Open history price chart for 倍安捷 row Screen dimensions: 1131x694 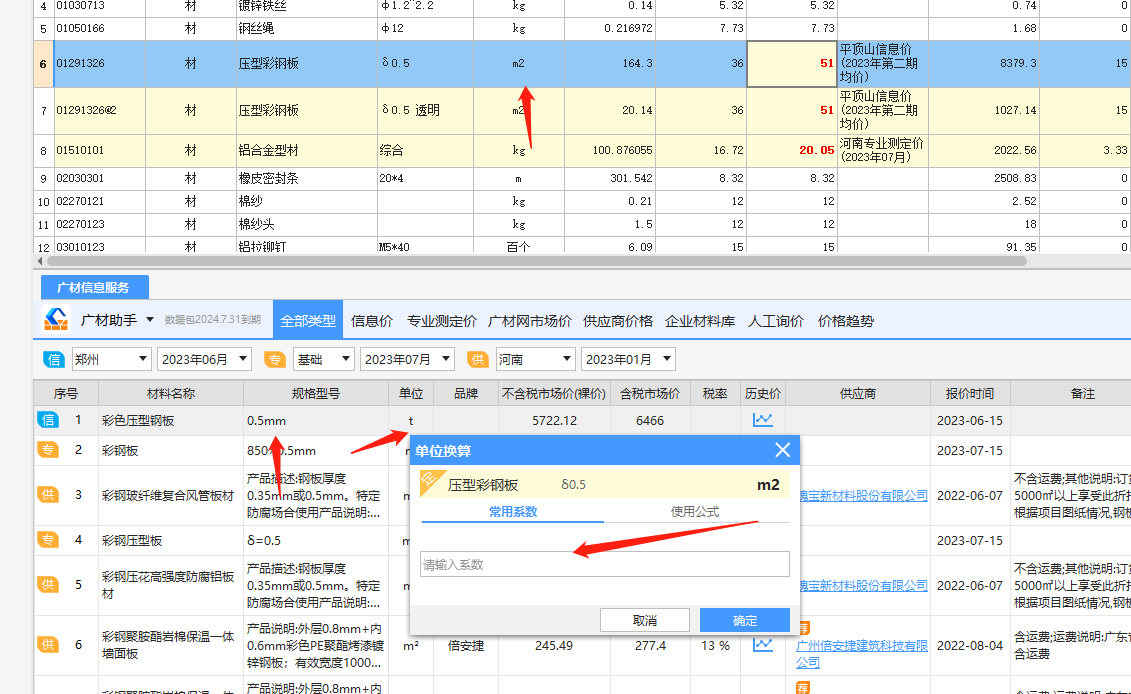tap(762, 645)
